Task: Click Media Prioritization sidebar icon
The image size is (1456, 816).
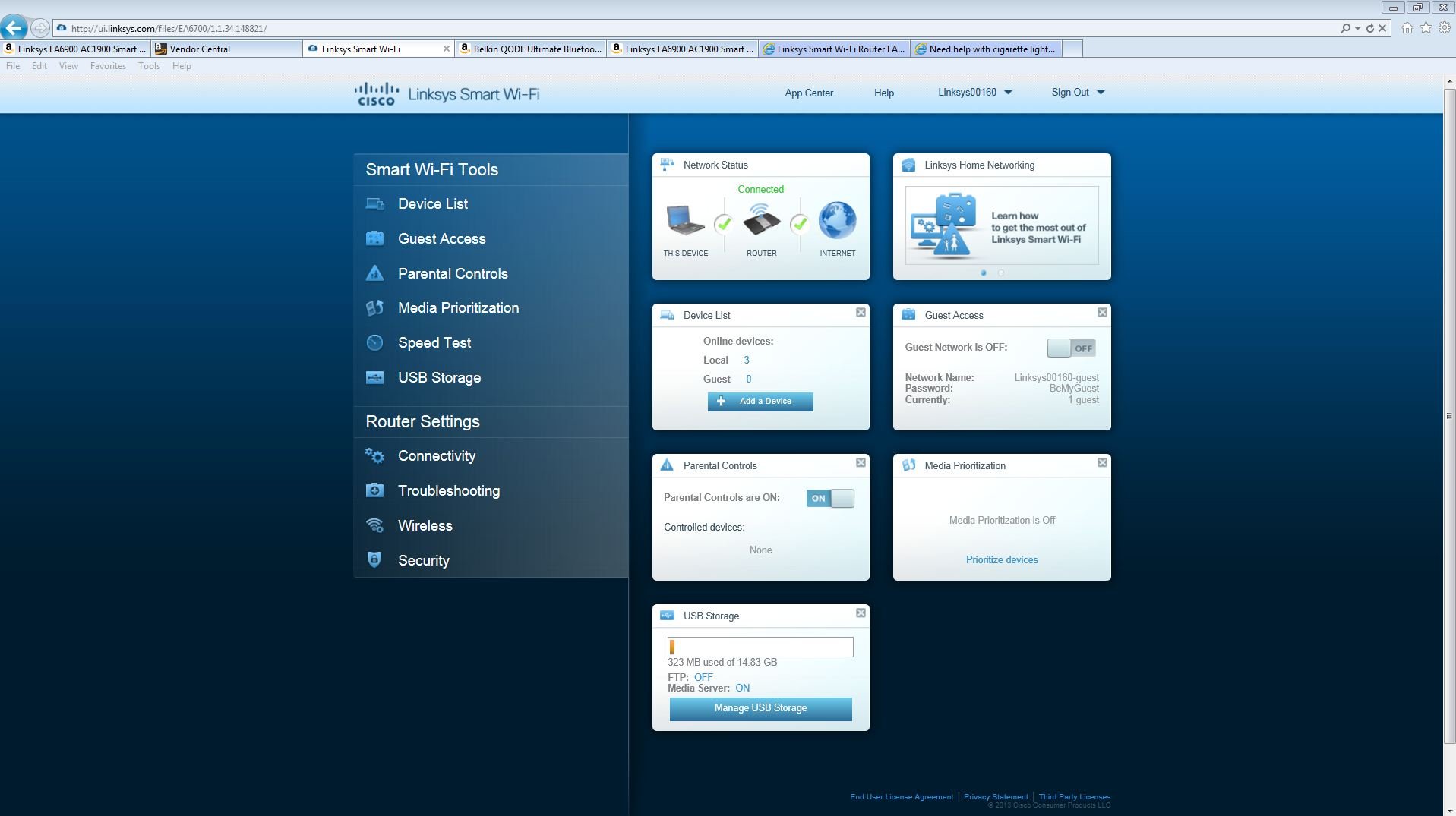Action: click(x=374, y=307)
